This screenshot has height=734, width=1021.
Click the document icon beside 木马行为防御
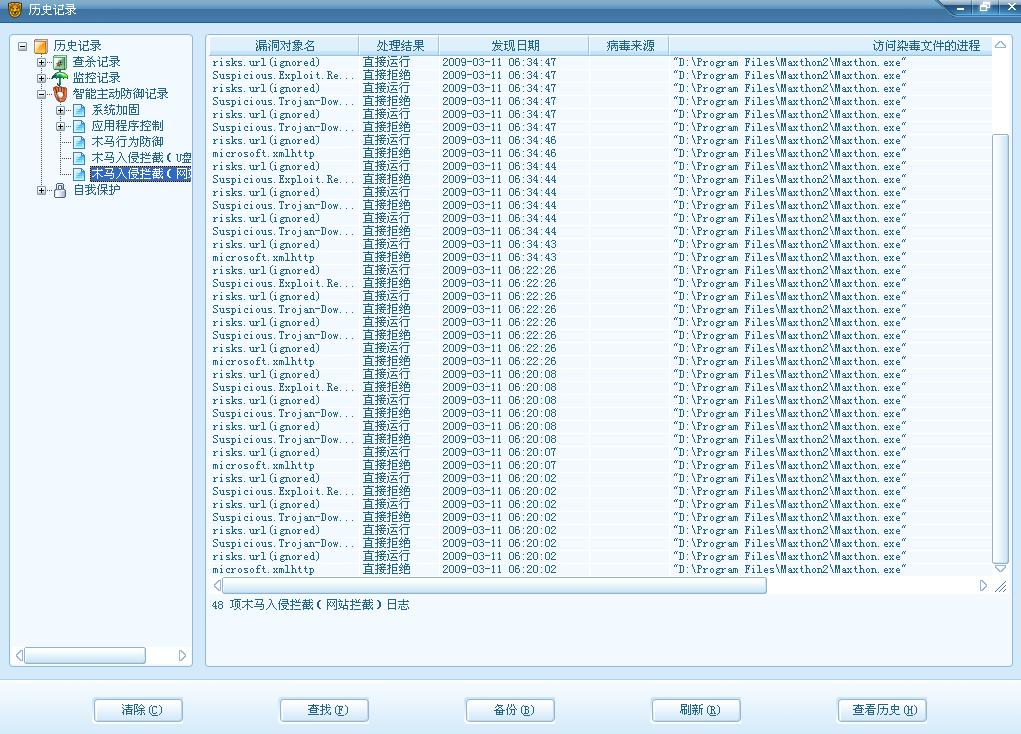coord(79,142)
